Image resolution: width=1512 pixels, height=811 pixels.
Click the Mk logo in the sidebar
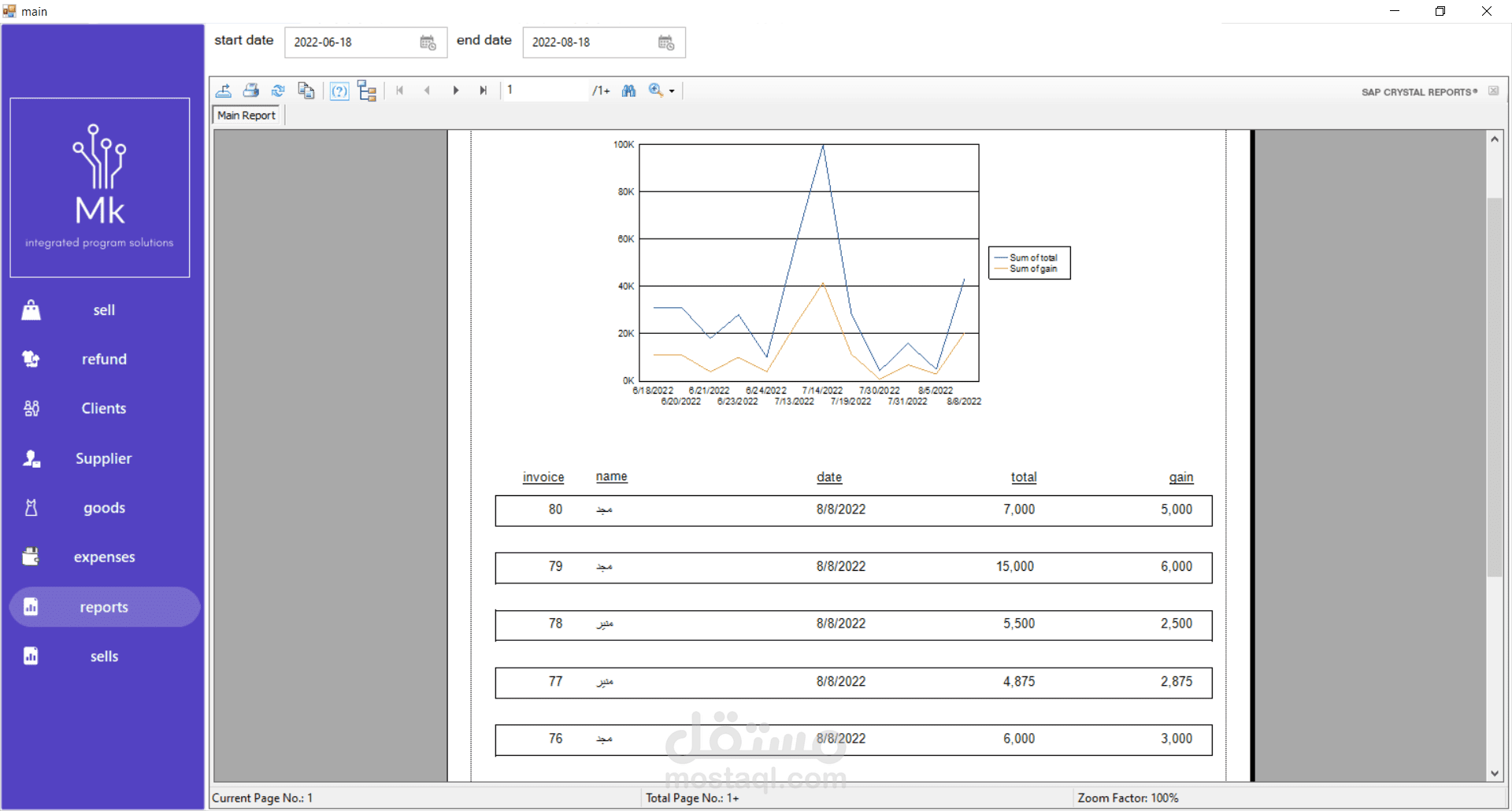point(100,187)
